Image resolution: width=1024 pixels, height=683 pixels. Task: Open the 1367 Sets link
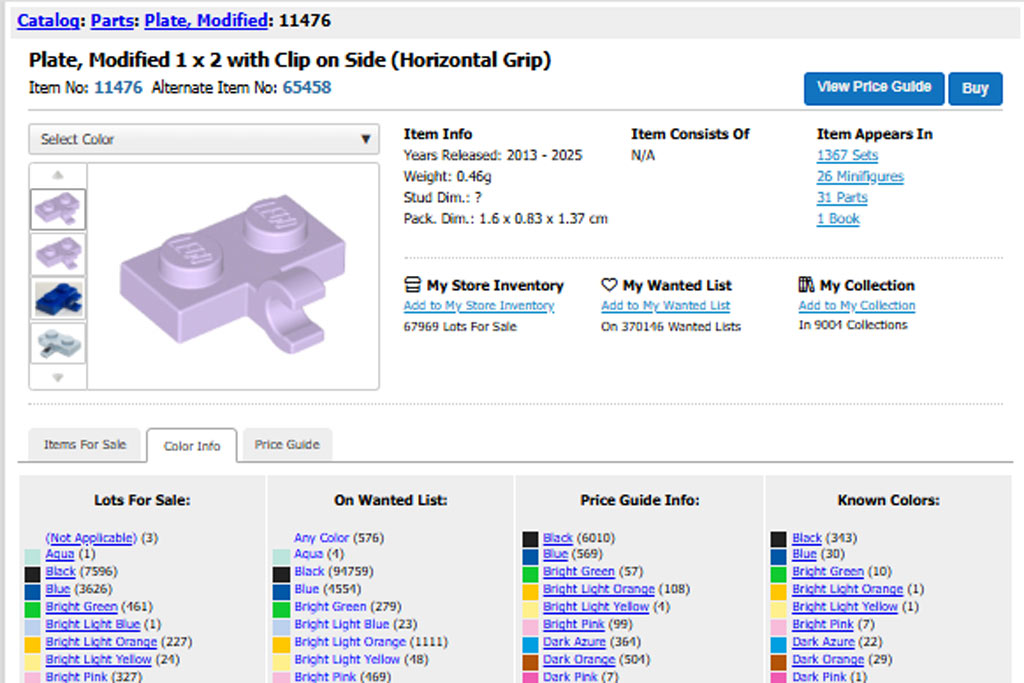point(847,155)
